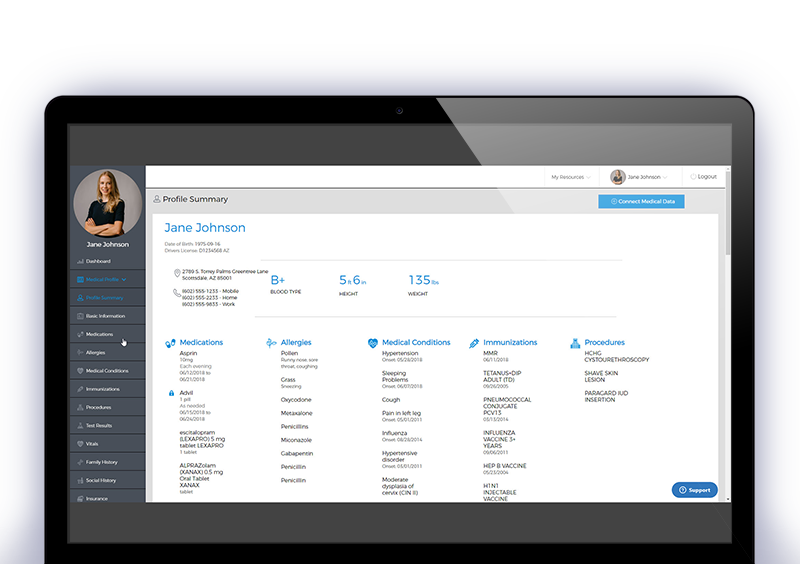This screenshot has width=800, height=564.
Task: Click the Medications pill icon heading
Action: click(170, 343)
